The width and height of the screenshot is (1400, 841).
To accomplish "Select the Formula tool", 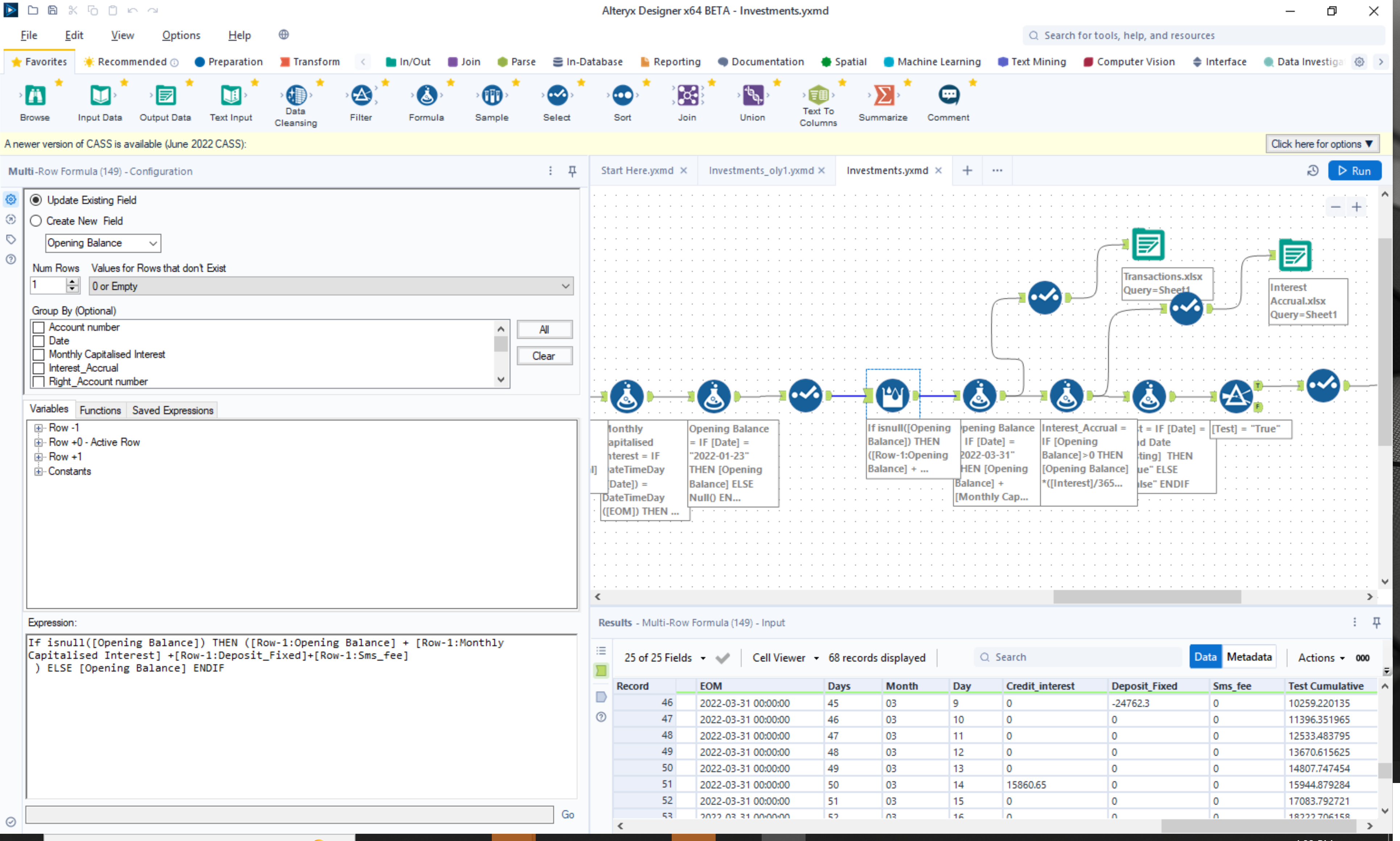I will 427,96.
